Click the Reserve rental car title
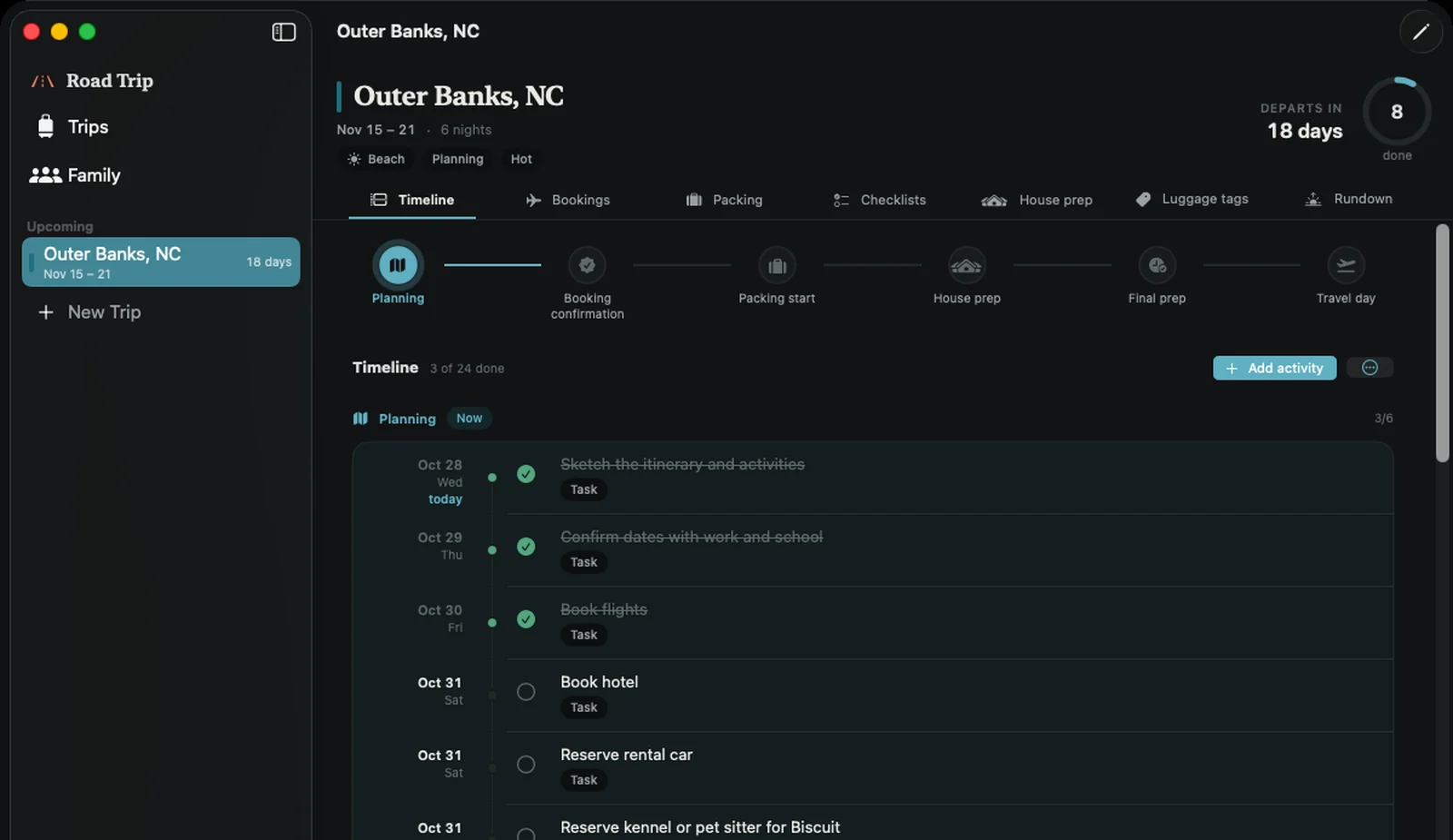Viewport: 1453px width, 840px height. click(627, 755)
